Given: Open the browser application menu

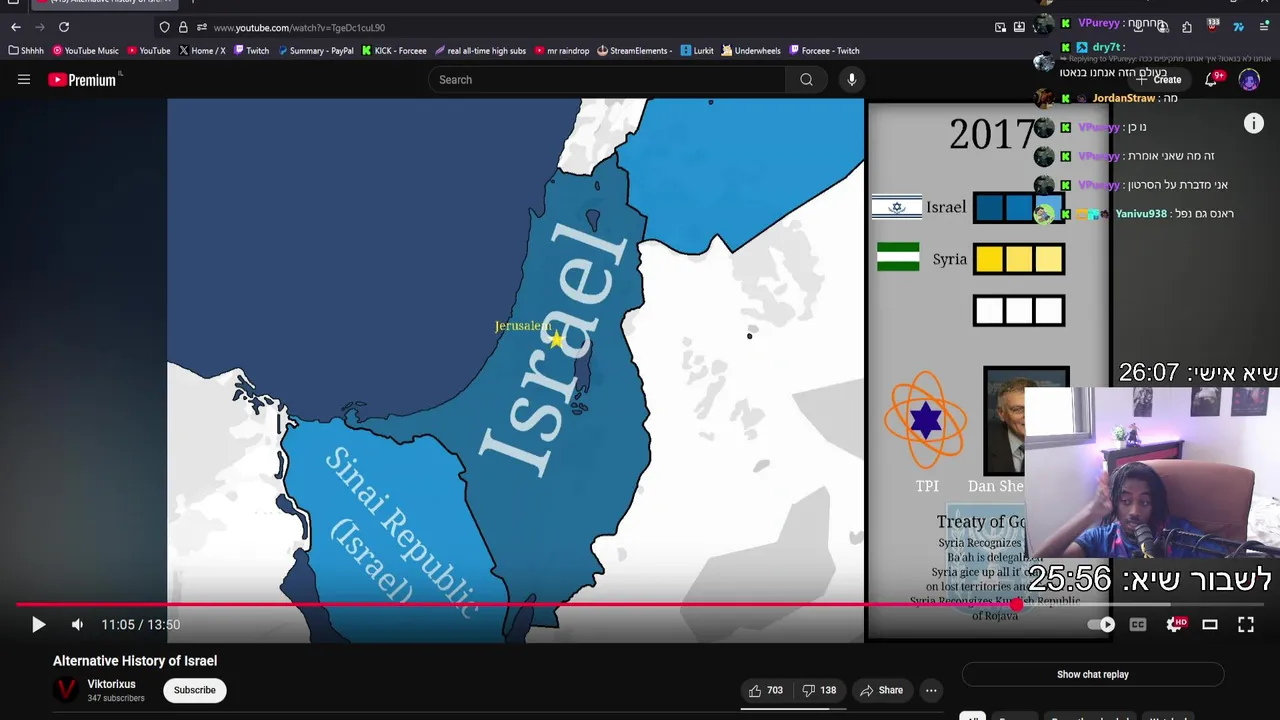Looking at the screenshot, I should 1264,27.
